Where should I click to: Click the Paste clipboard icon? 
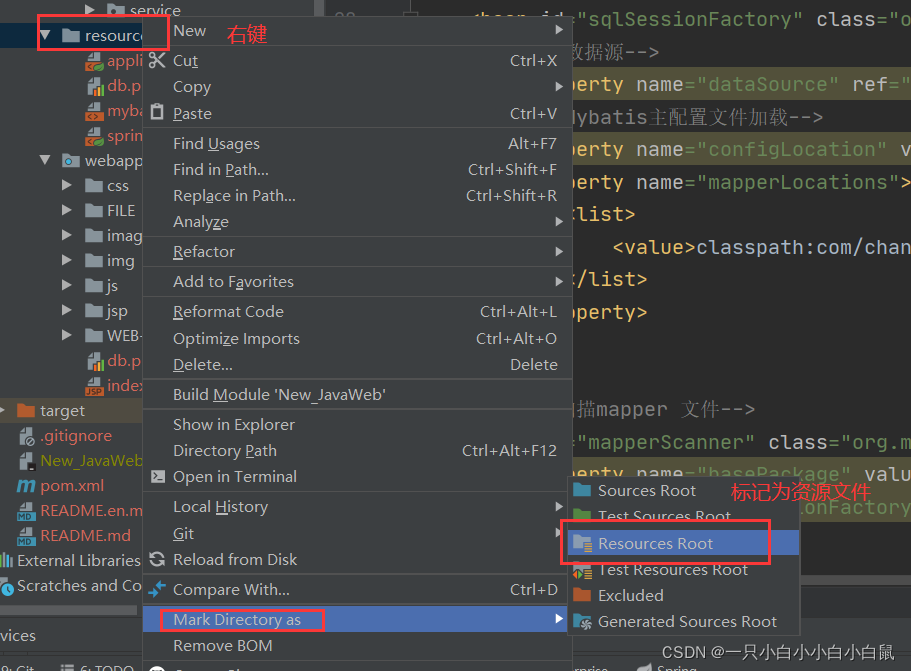157,112
